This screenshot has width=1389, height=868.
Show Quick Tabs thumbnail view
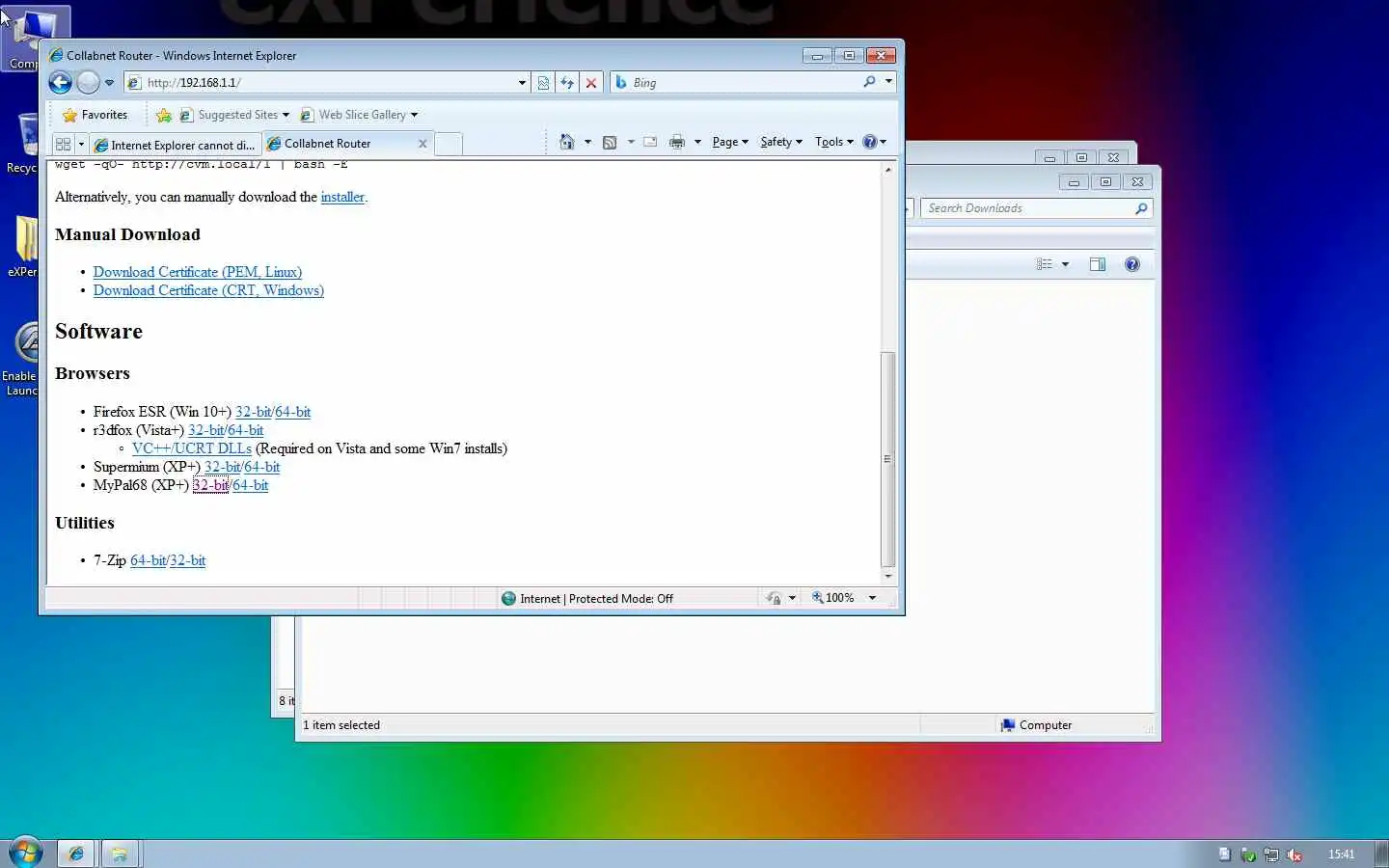coord(64,144)
